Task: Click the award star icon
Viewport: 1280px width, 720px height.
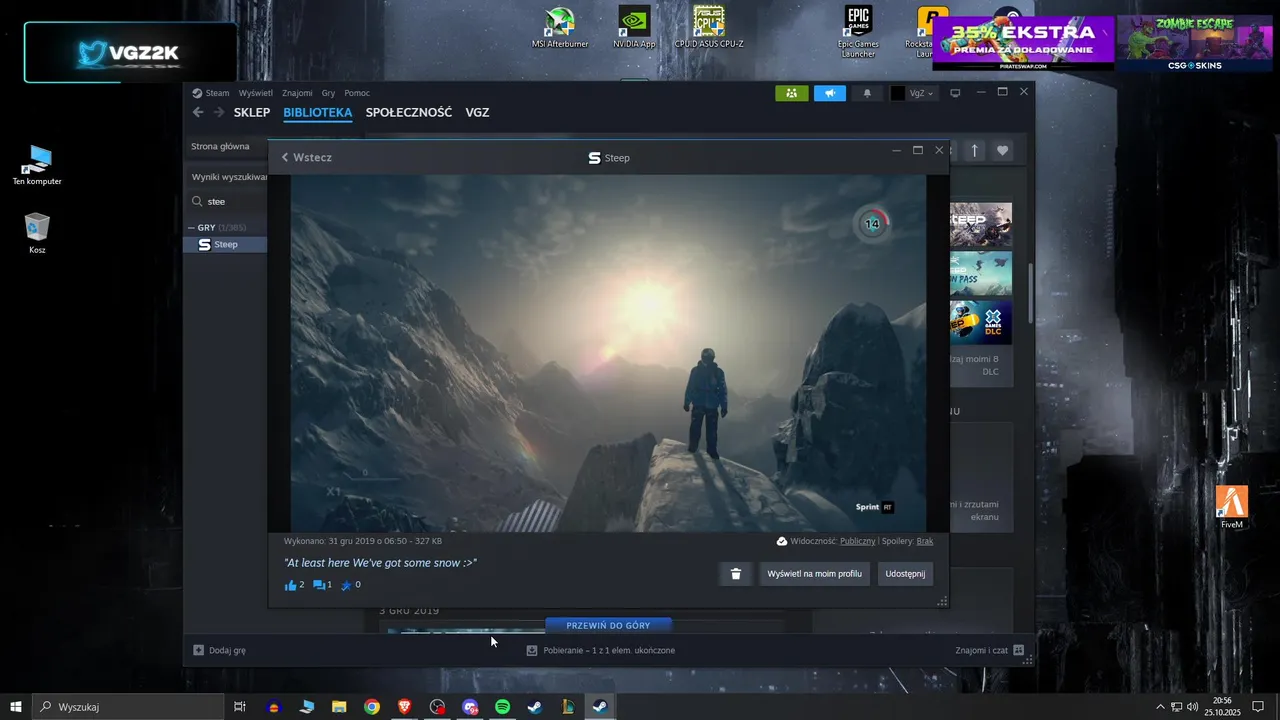Action: [346, 585]
